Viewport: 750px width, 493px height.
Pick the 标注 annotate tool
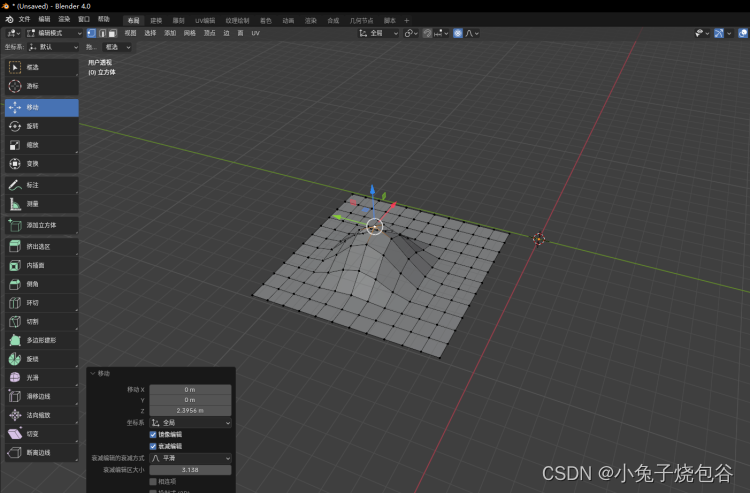tap(42, 185)
